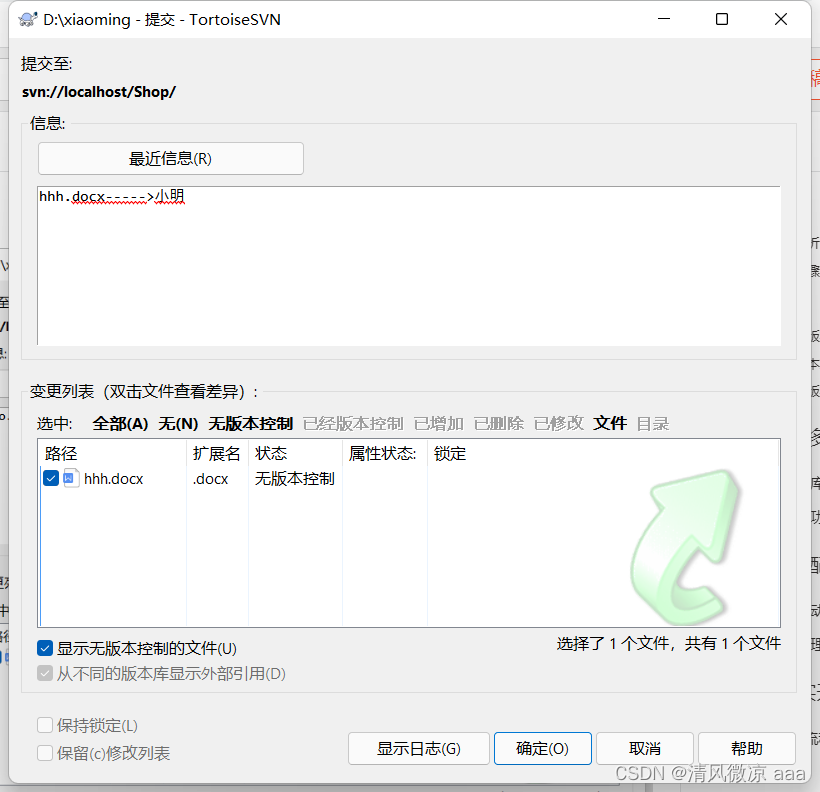Select 无版本控制 unversioned items link

pyautogui.click(x=250, y=423)
